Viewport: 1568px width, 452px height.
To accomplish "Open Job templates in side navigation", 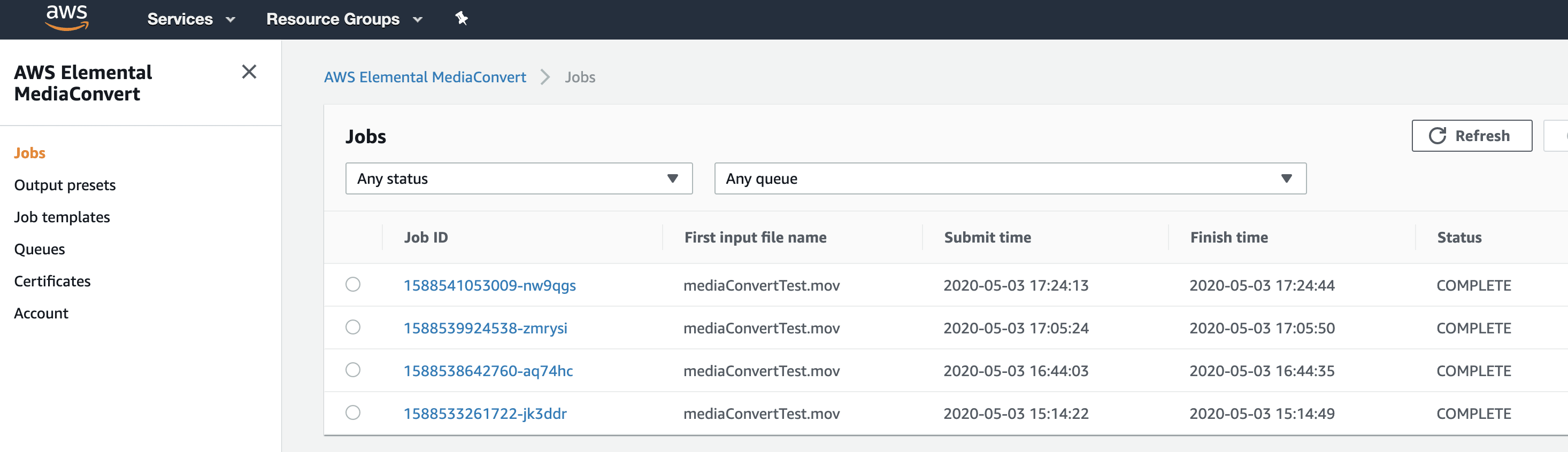I will pos(62,217).
